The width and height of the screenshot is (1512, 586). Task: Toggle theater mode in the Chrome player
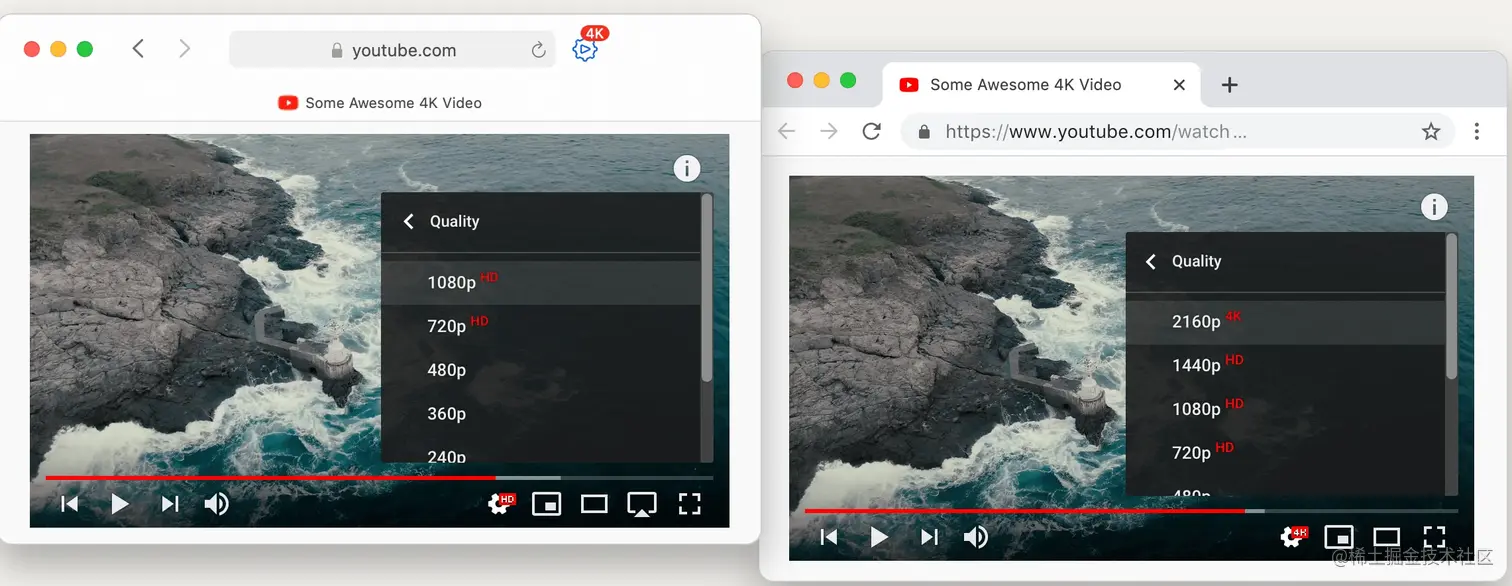1386,537
